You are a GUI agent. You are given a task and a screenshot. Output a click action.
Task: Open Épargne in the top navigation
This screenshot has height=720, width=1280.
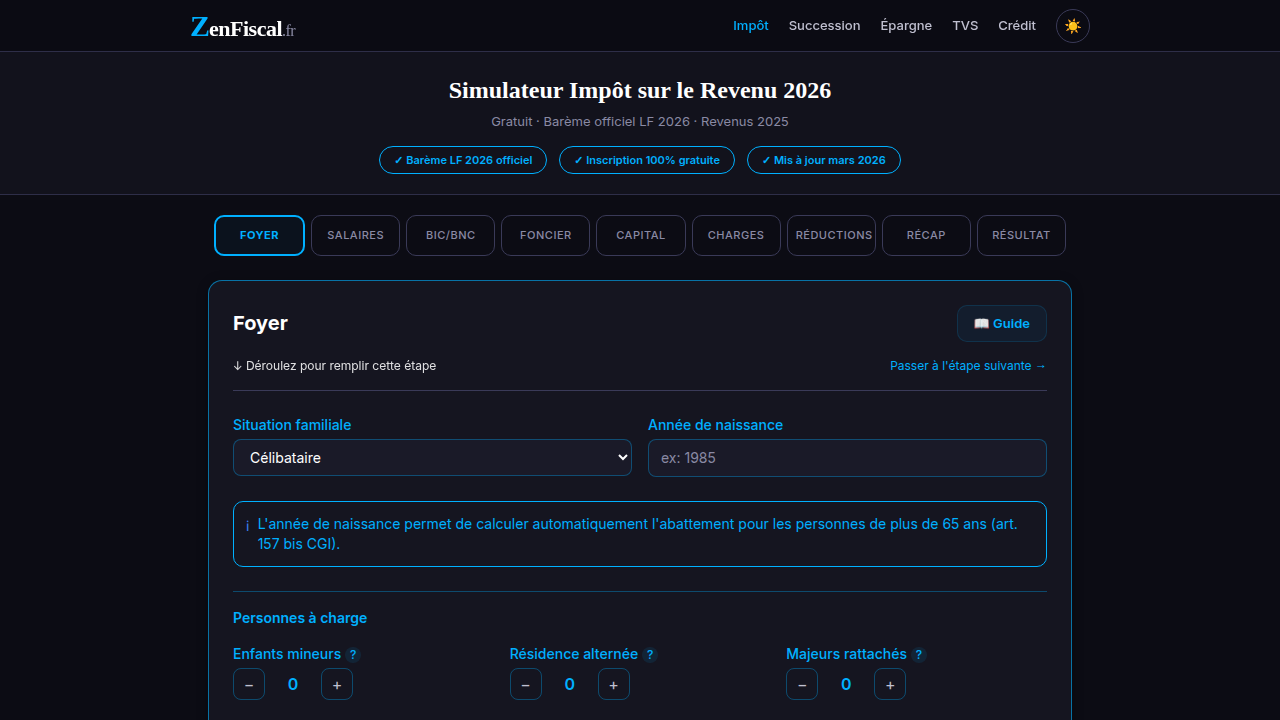coord(906,26)
